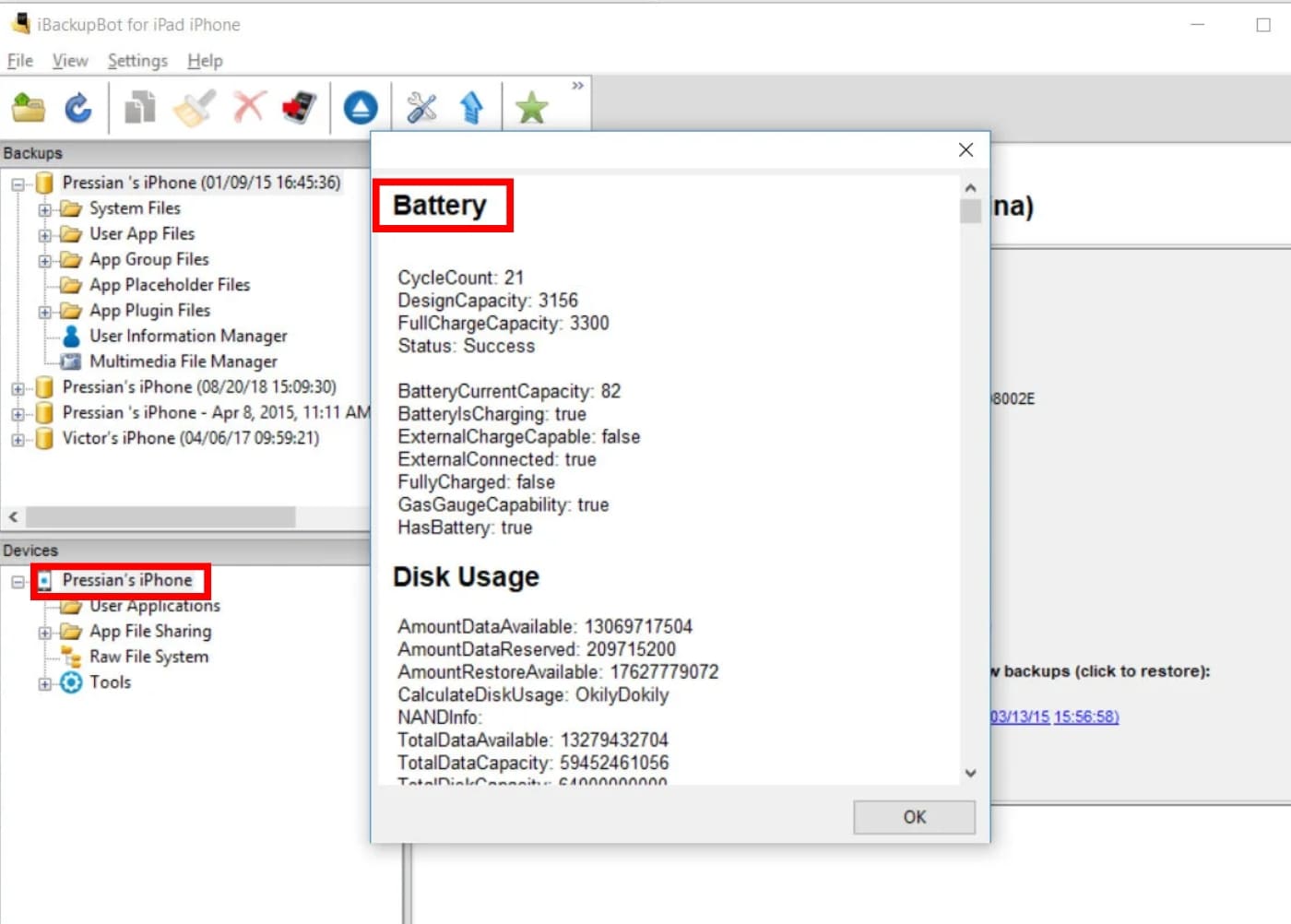Click the red X delete toolbar icon
Screen dimensions: 1291x924
click(249, 108)
